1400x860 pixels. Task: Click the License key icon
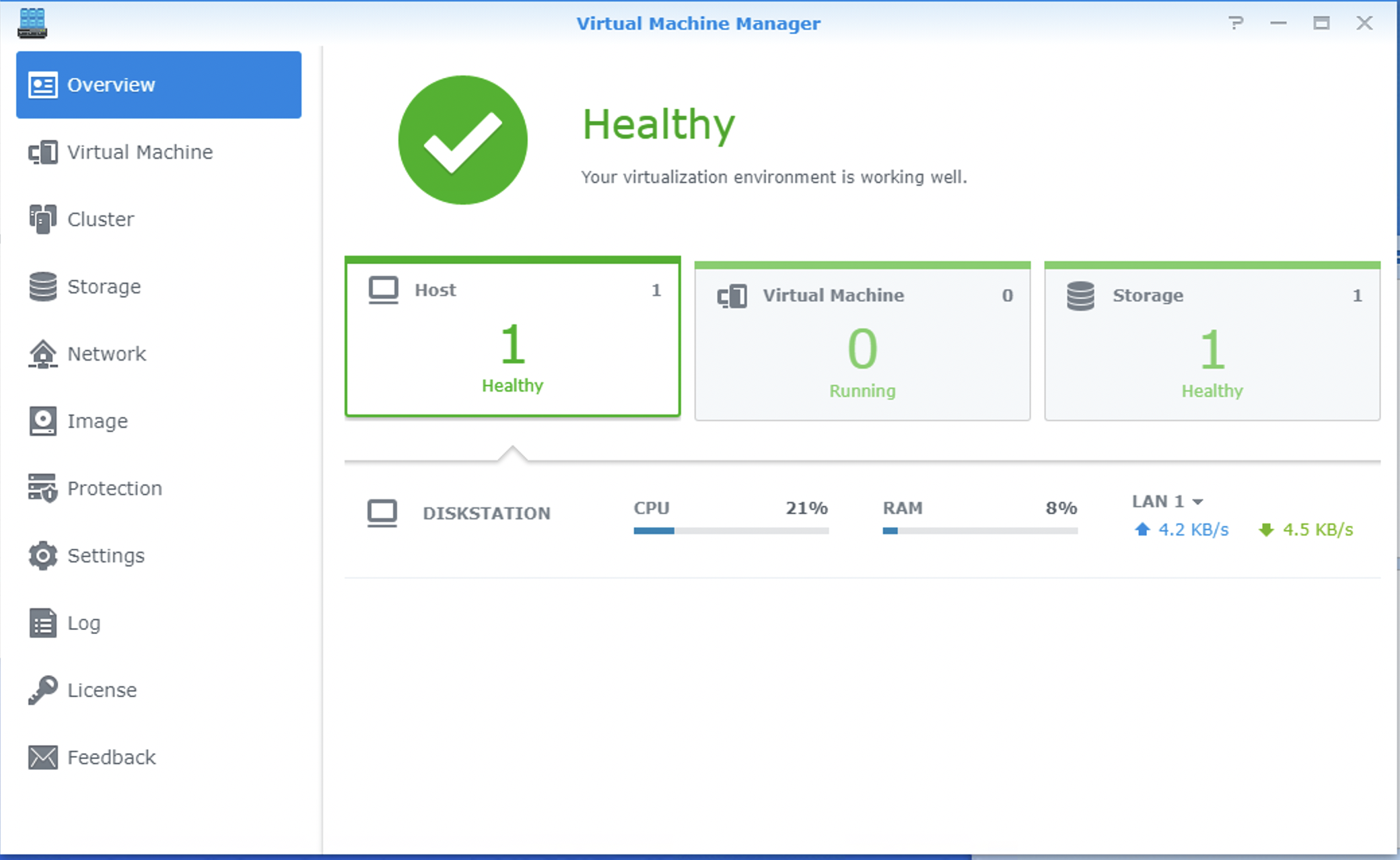point(42,690)
